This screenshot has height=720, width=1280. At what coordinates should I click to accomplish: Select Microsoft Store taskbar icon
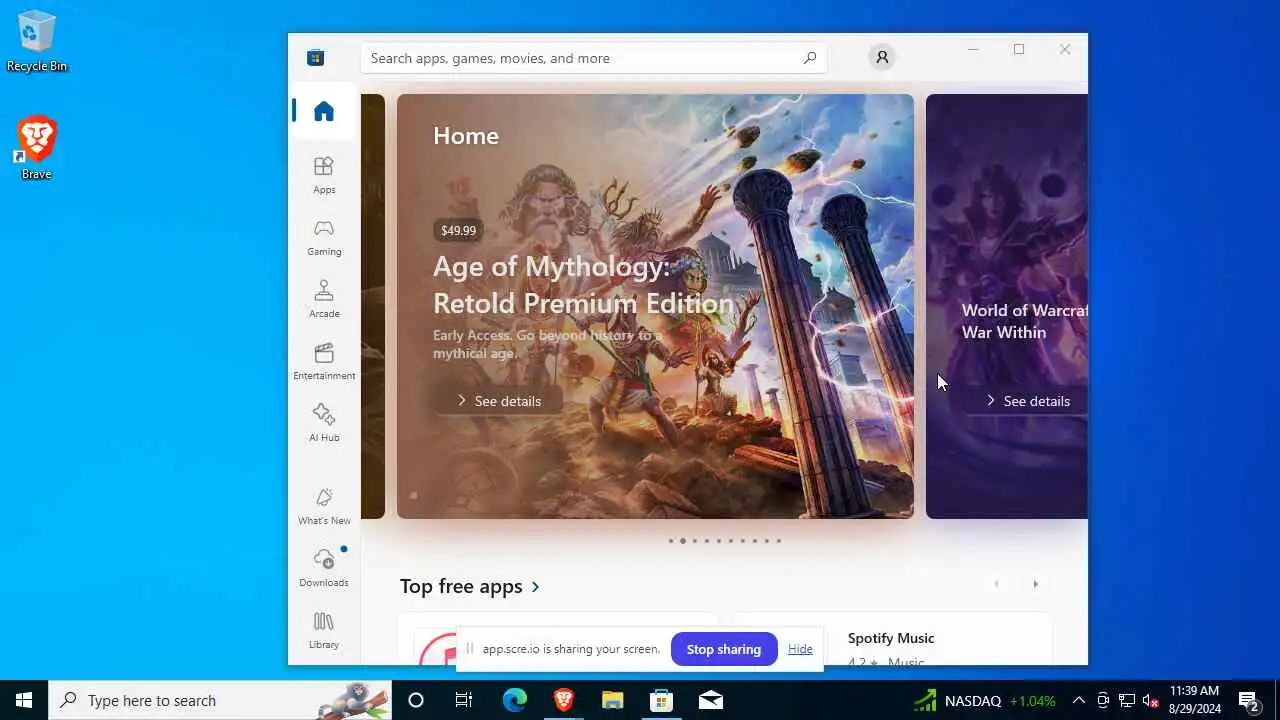coord(661,701)
